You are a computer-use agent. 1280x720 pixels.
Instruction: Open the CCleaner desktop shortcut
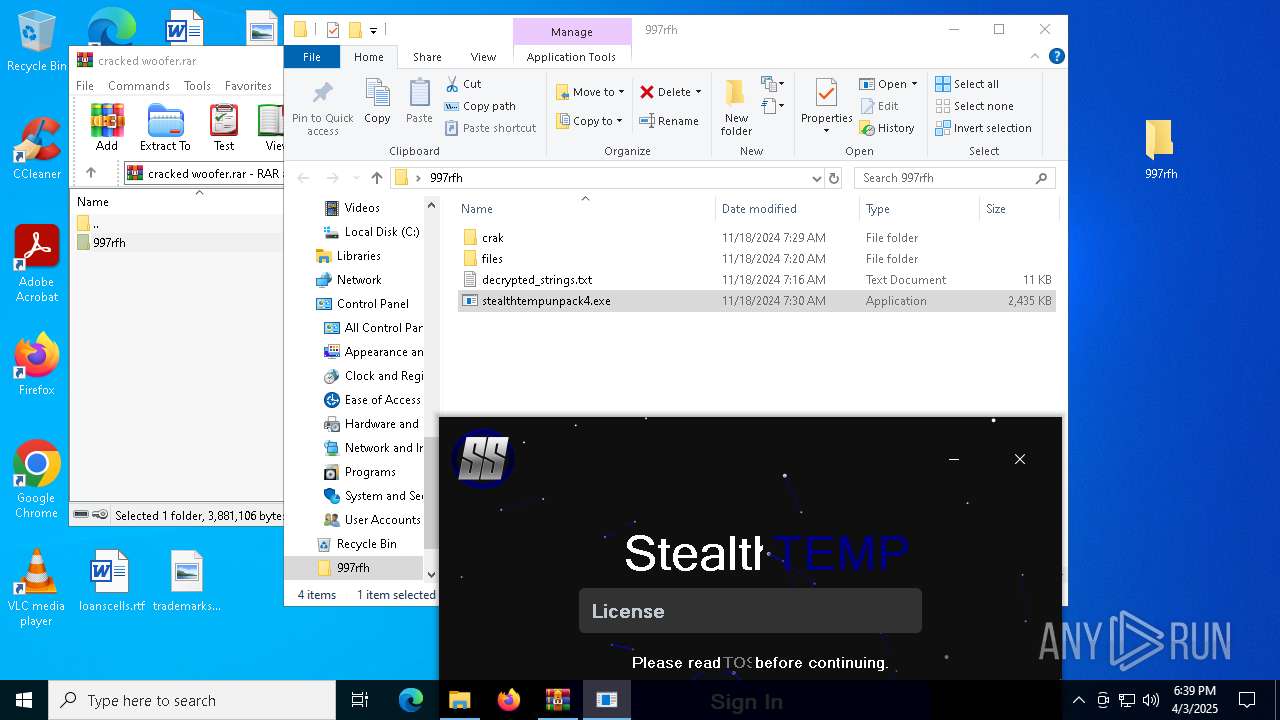click(37, 148)
